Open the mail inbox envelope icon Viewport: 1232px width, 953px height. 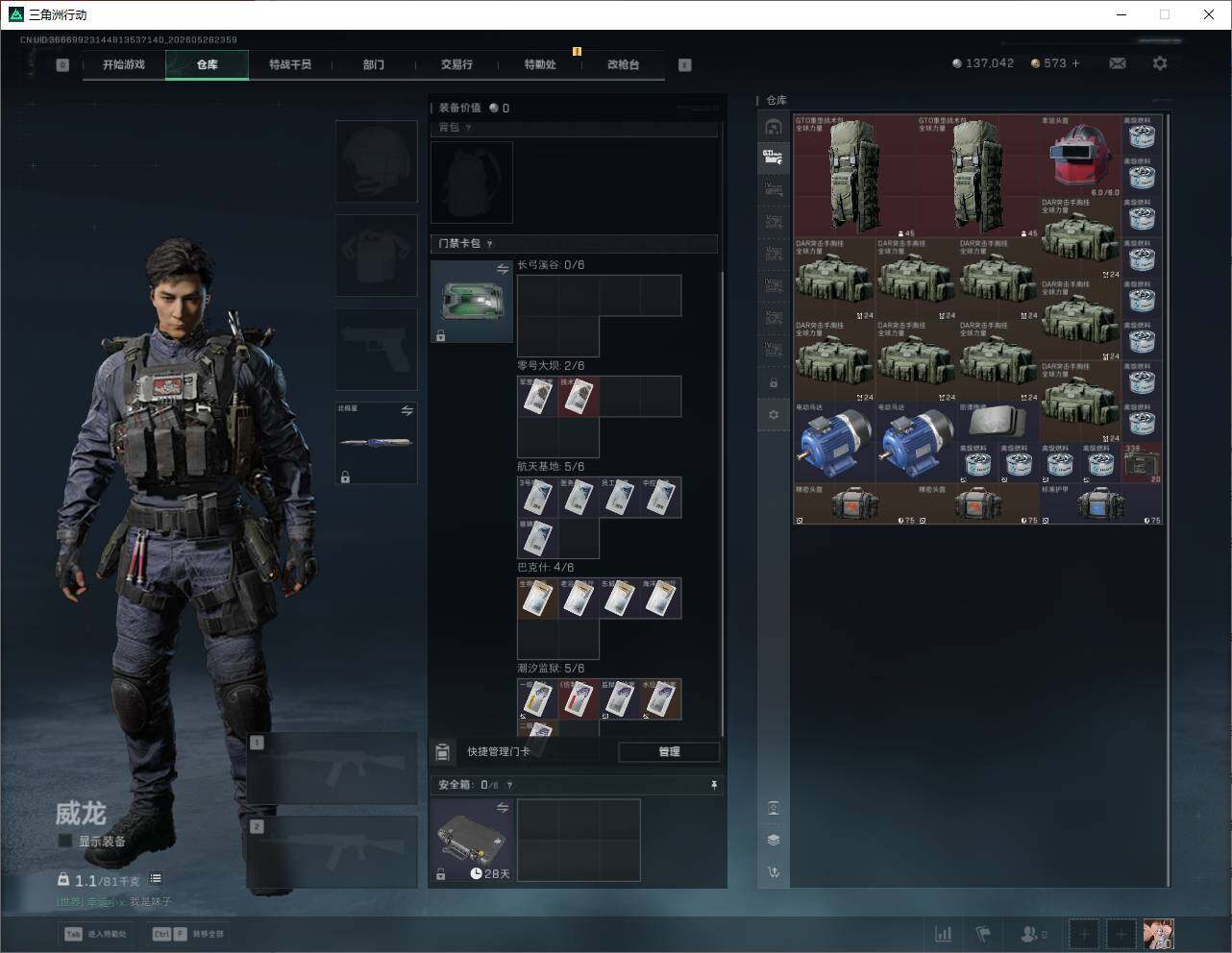tap(1117, 63)
